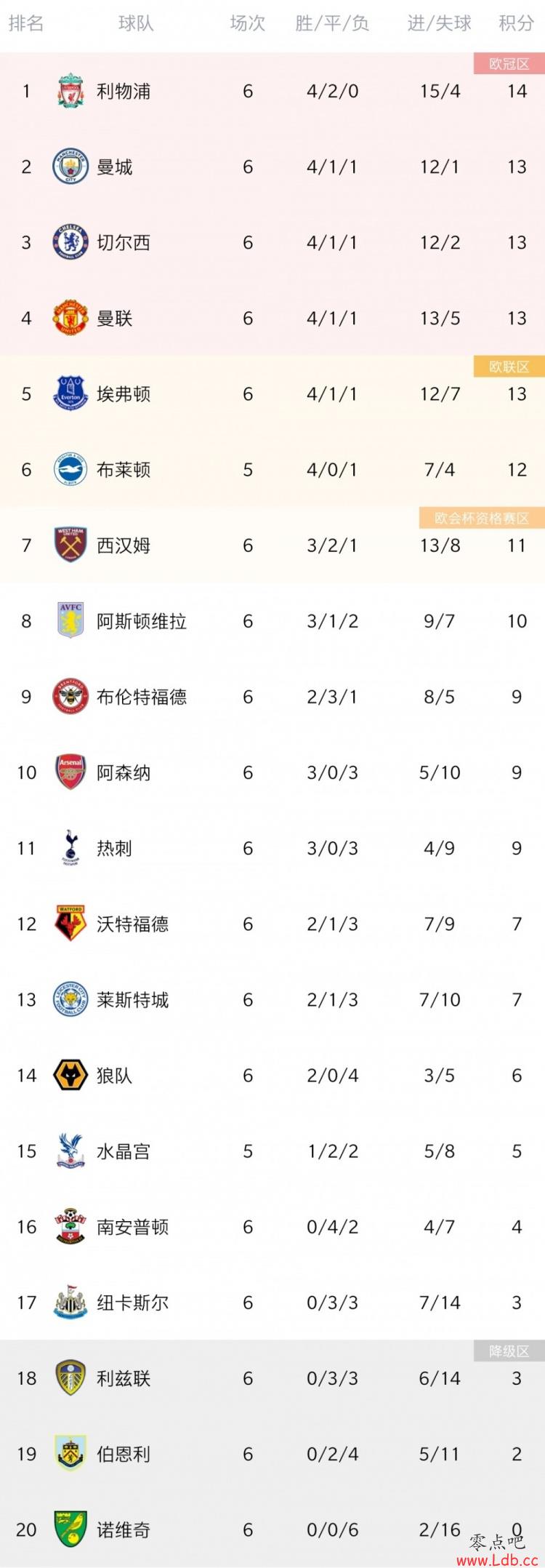
Task: Click the 欧会杯资格赛区 label
Action: [482, 518]
